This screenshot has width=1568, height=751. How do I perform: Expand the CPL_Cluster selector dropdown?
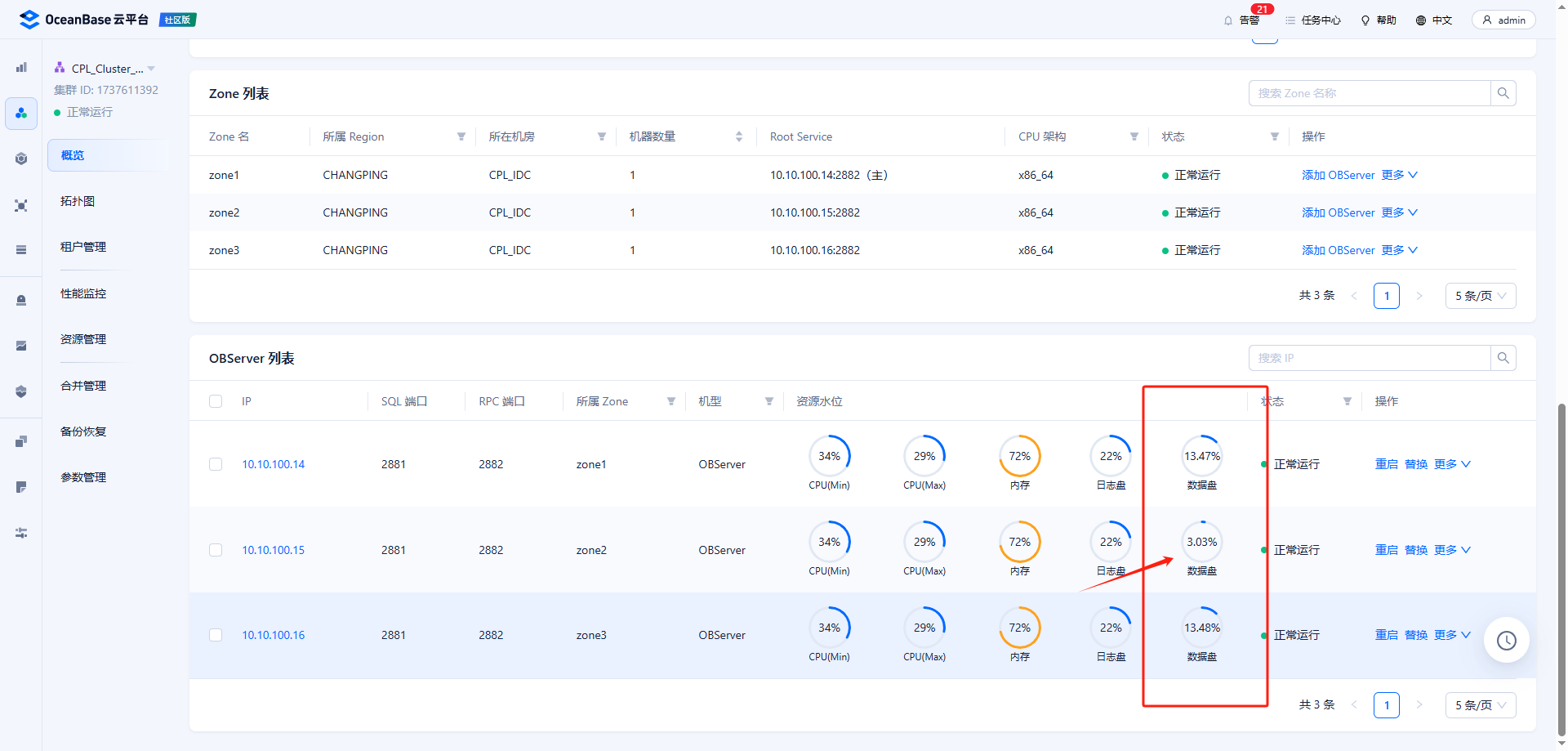coord(151,69)
